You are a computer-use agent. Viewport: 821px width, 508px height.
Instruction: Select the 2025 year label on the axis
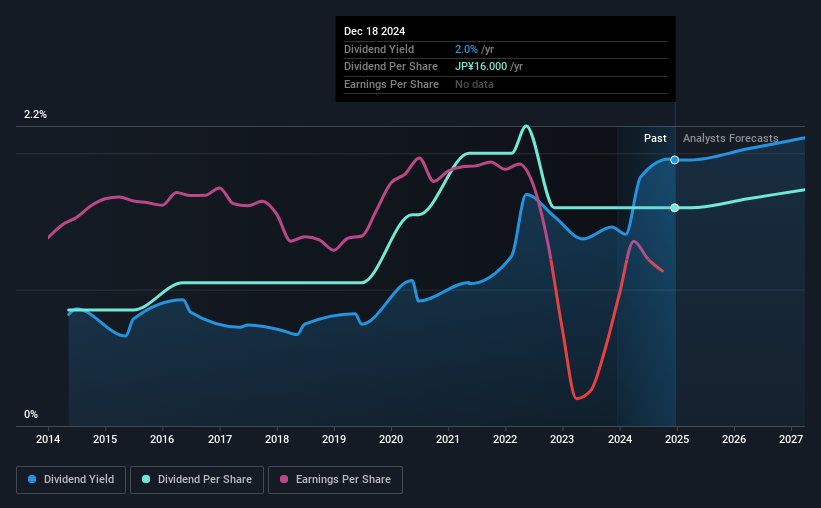(676, 439)
